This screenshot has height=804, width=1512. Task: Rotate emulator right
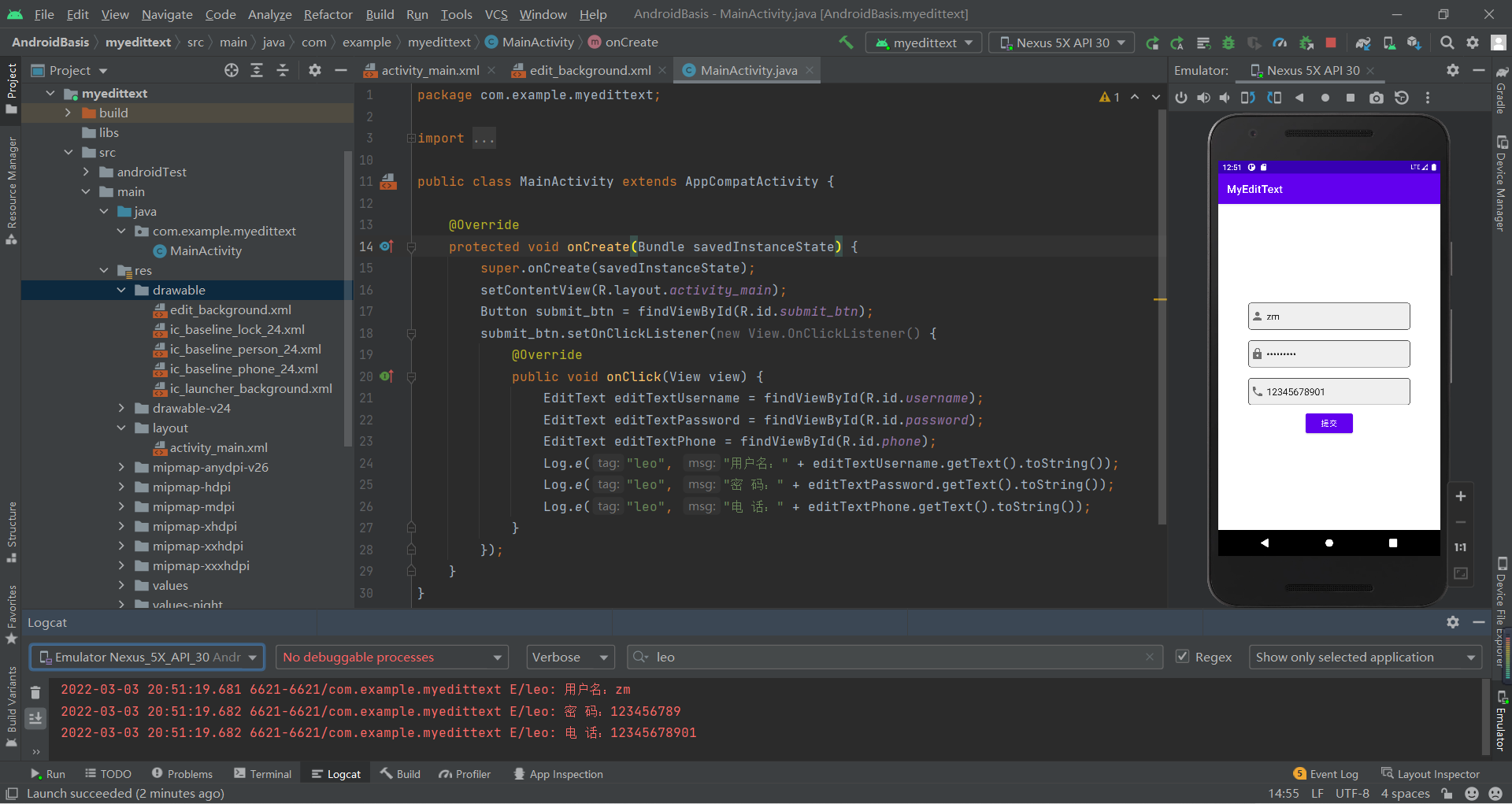tap(1274, 98)
